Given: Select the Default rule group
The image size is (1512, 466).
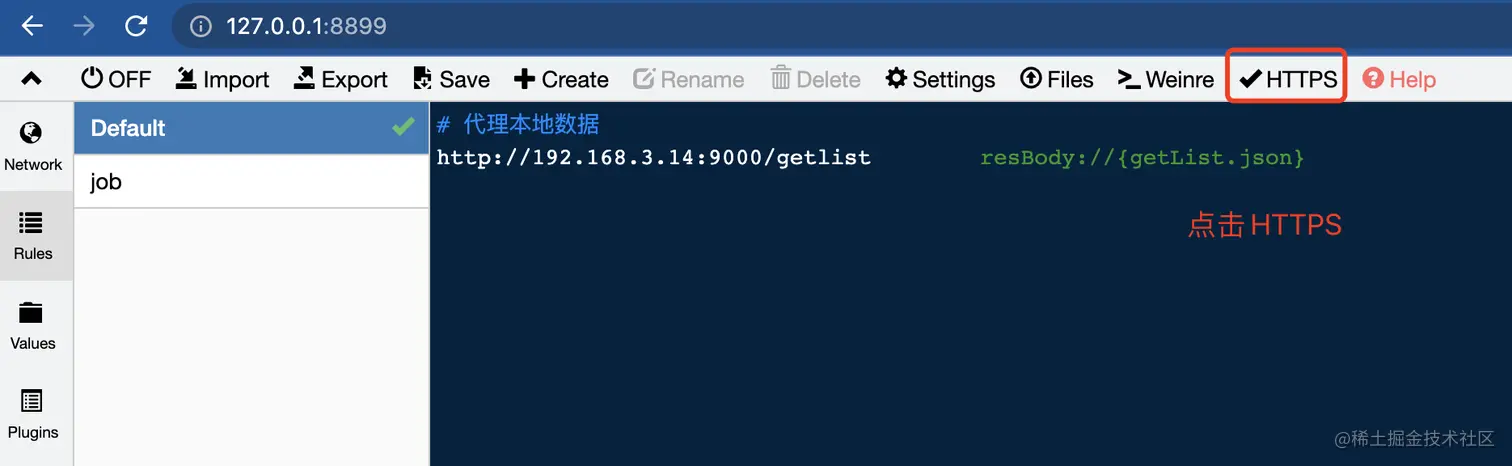Looking at the screenshot, I should 252,128.
